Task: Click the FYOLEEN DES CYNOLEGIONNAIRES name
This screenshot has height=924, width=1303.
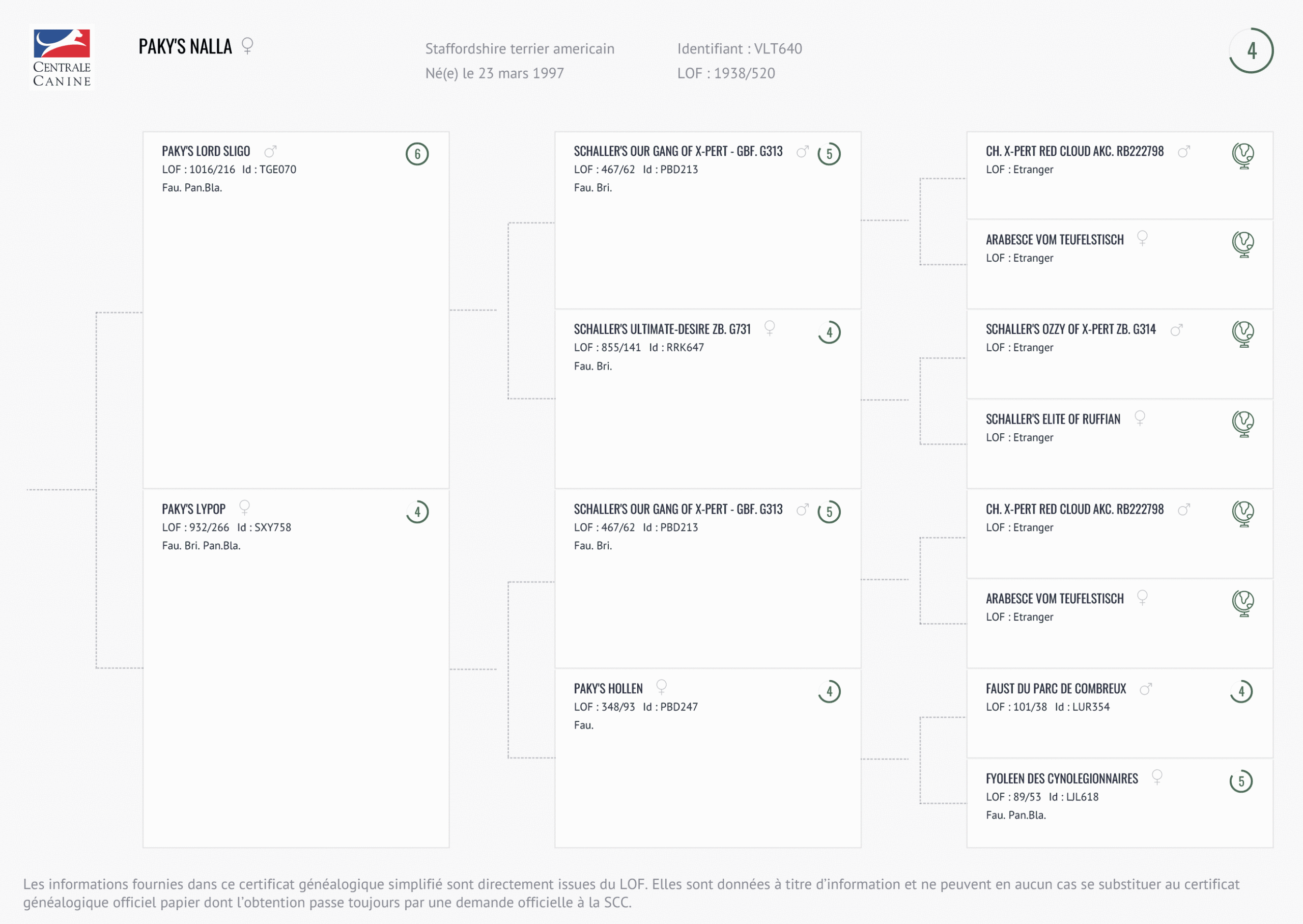Action: point(1061,779)
